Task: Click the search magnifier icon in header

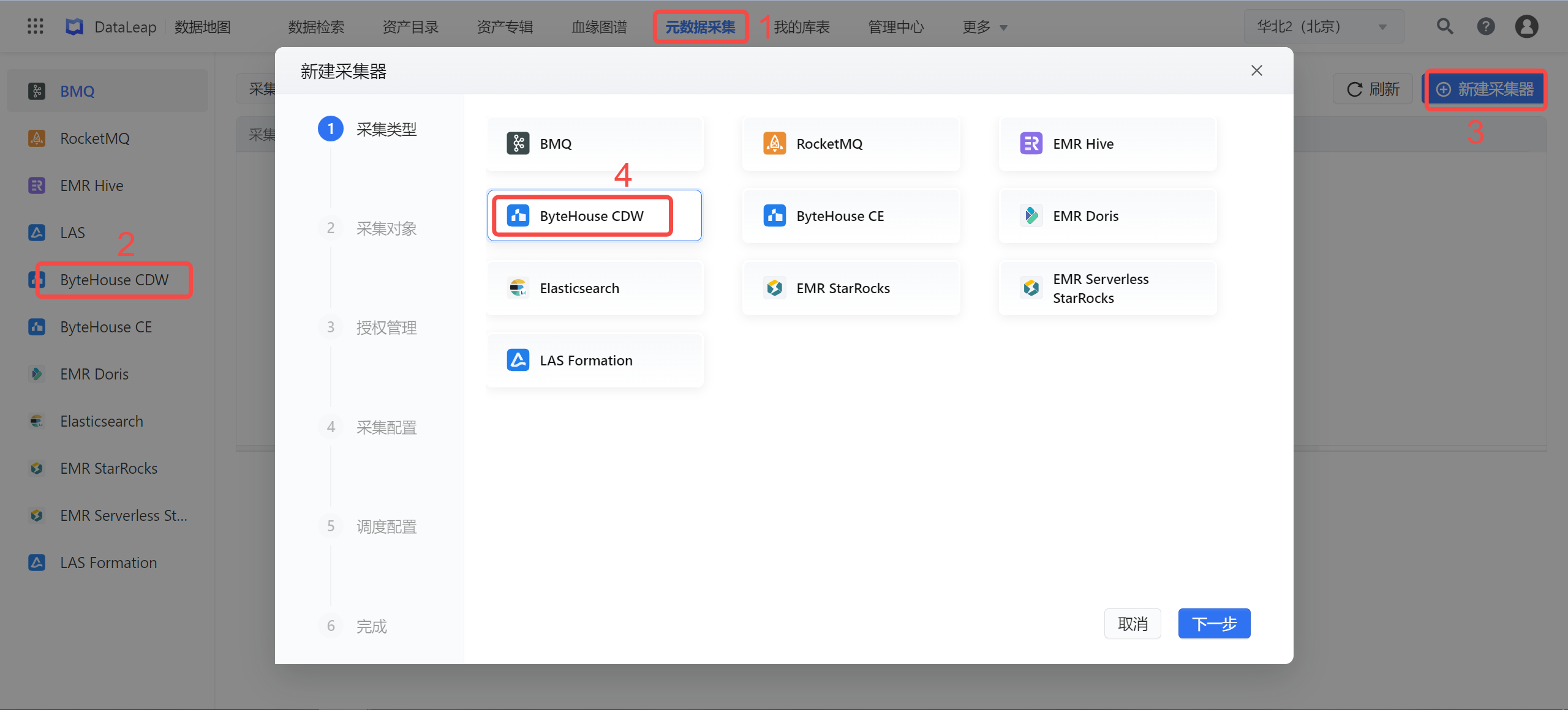Action: (1445, 26)
